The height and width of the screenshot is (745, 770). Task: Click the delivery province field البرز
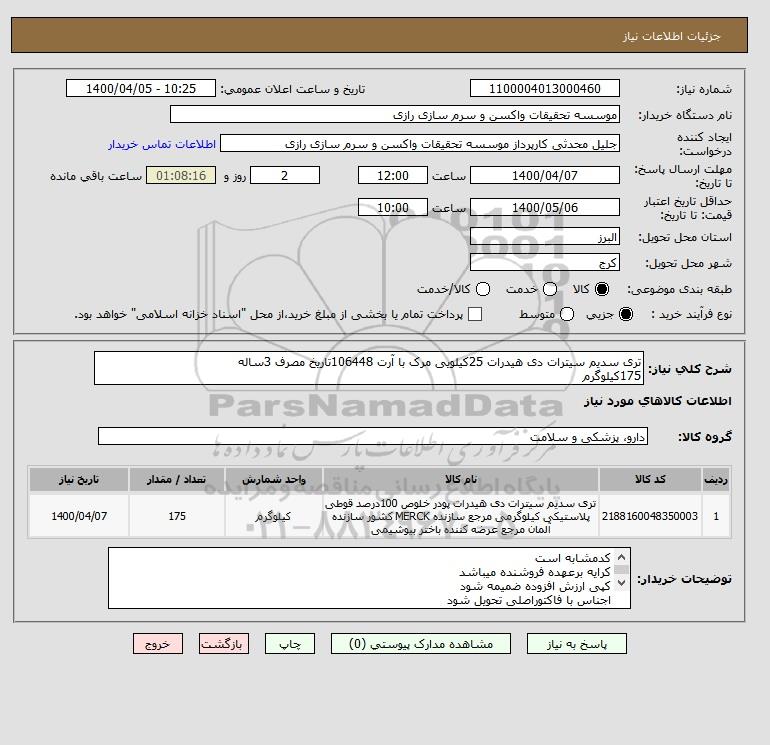point(545,237)
